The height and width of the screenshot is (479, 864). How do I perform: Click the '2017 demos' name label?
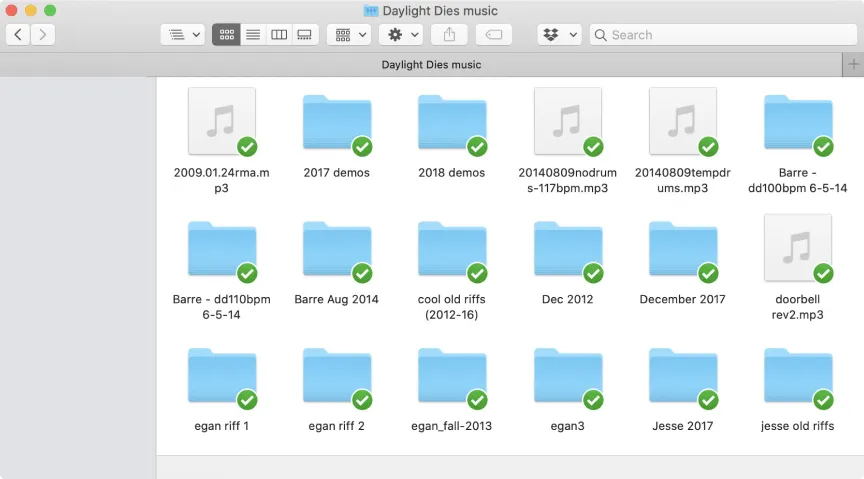[337, 173]
